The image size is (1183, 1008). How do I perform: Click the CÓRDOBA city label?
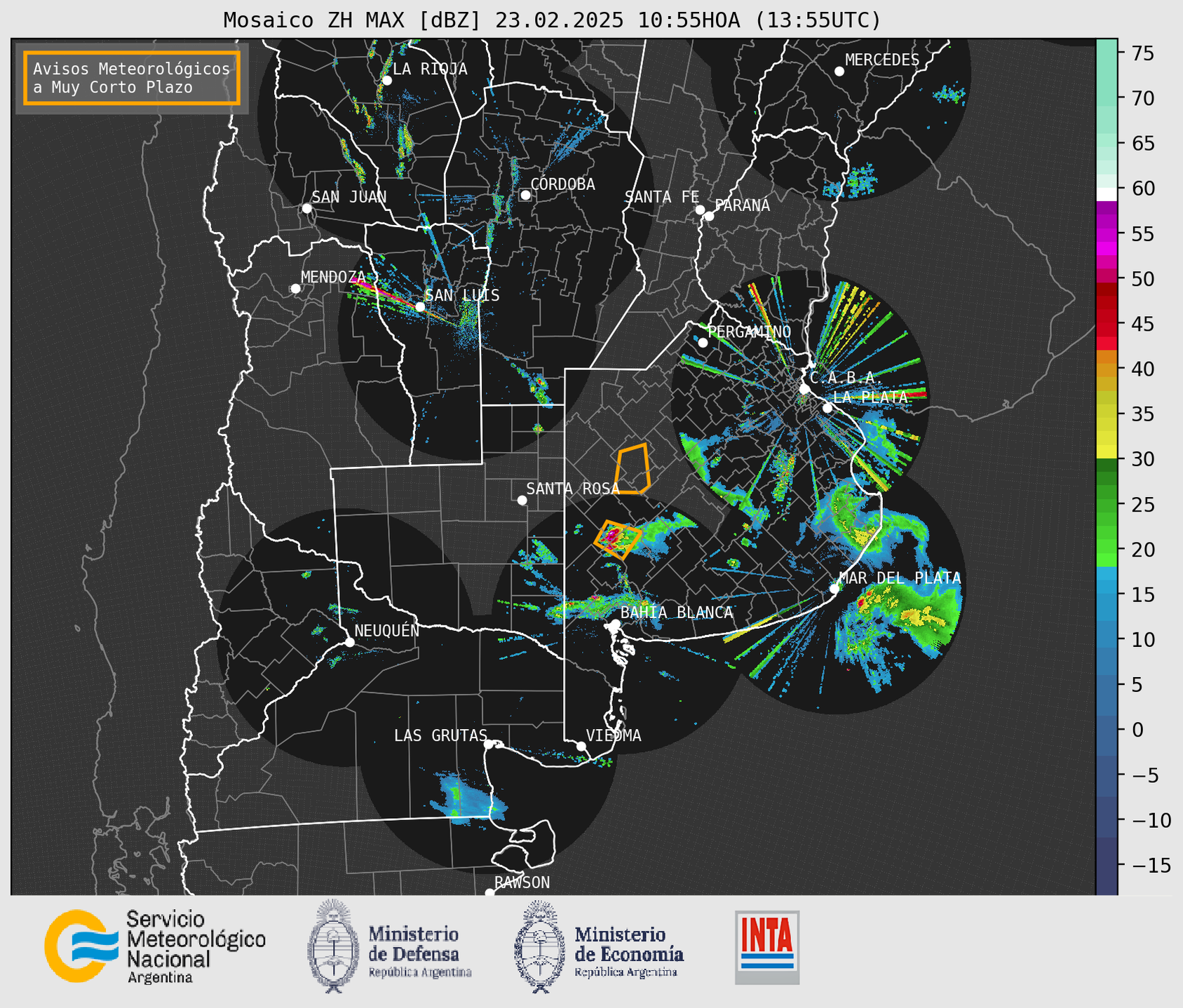click(562, 184)
